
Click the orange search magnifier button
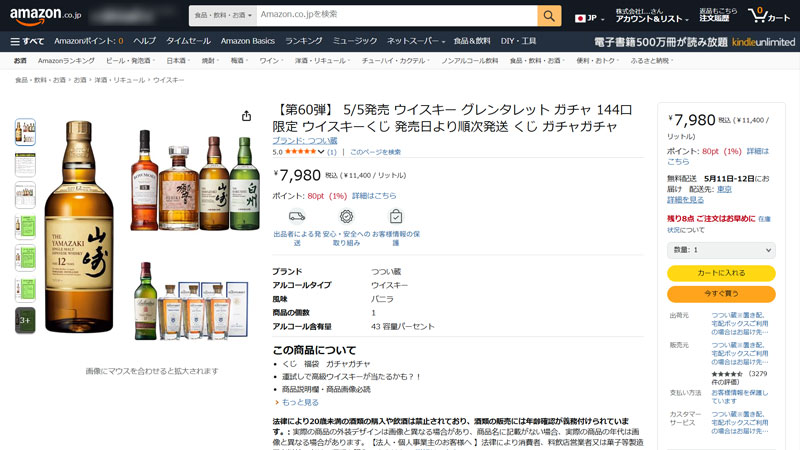549,16
